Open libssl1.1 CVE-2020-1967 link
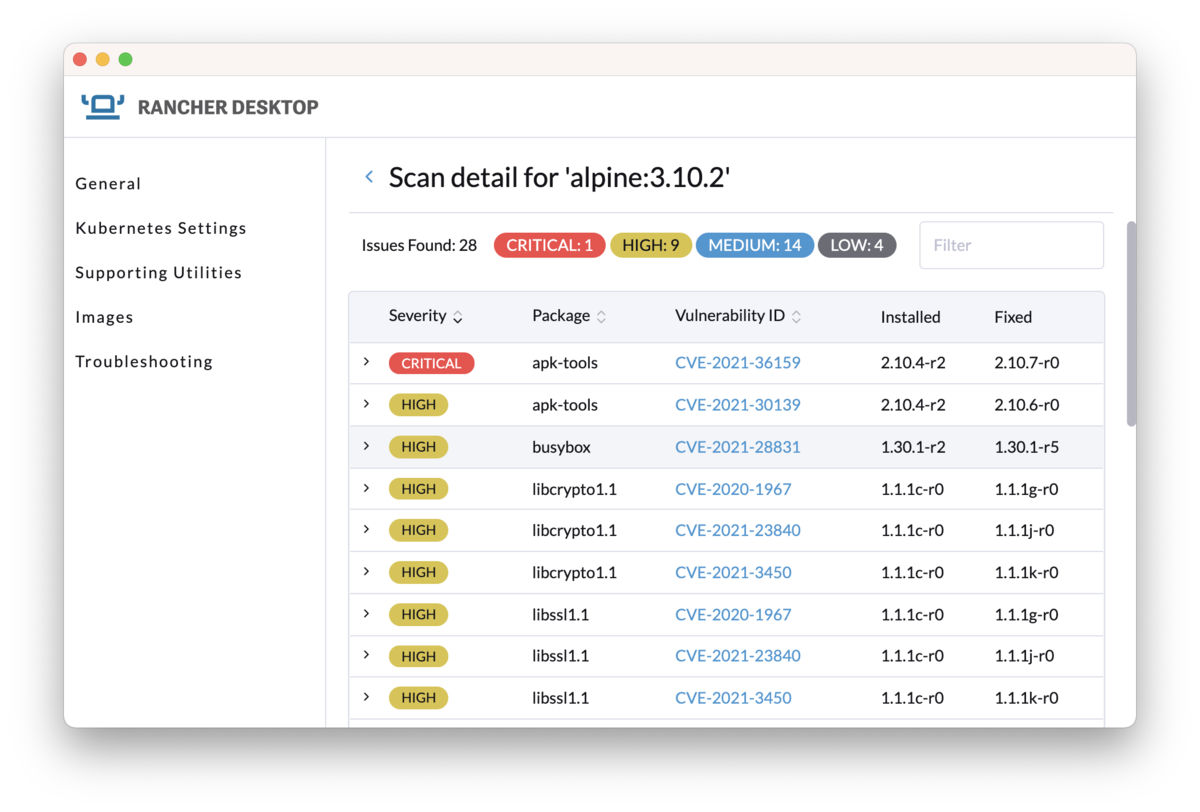The width and height of the screenshot is (1200, 812). [733, 614]
